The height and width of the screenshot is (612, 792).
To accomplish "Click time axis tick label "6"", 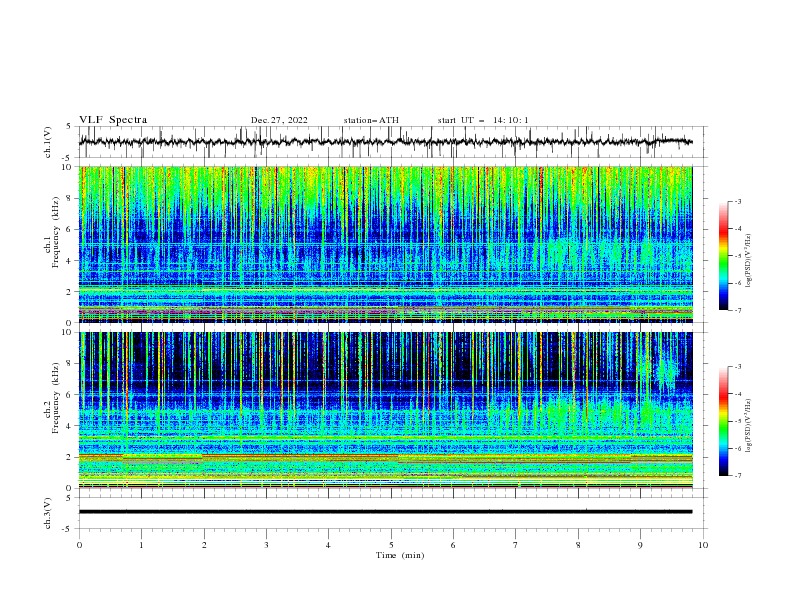I will 453,545.
